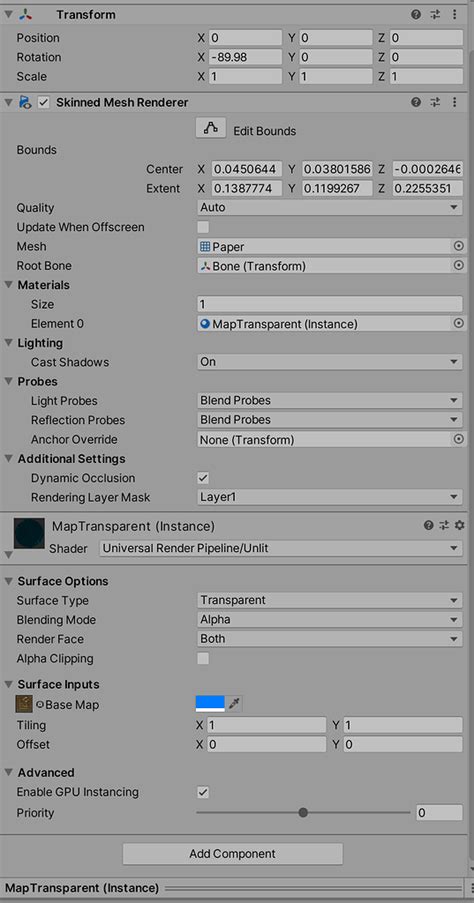
Task: Open the Shader dropdown
Action: pyautogui.click(x=280, y=548)
